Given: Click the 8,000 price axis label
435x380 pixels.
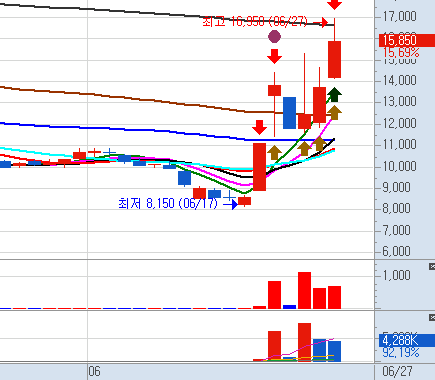Looking at the screenshot, I should (397, 208).
